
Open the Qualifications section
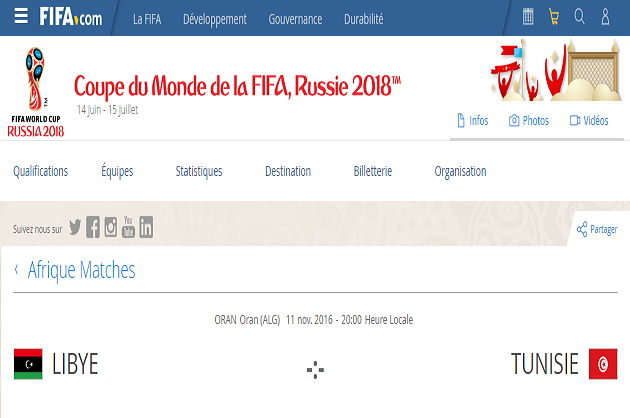click(x=41, y=172)
